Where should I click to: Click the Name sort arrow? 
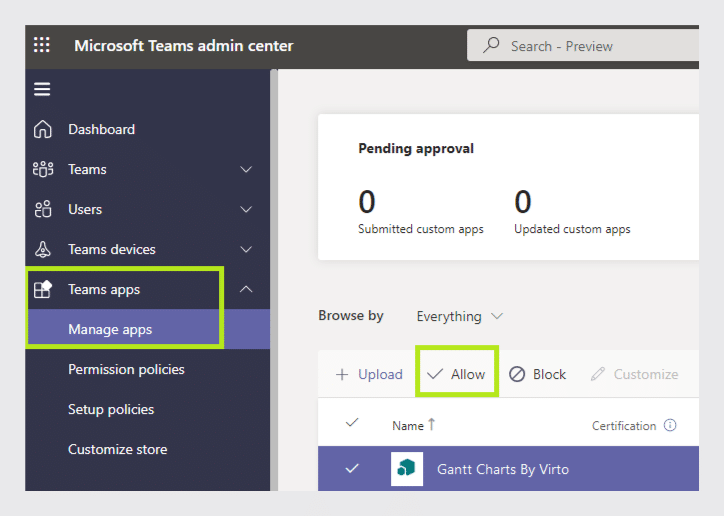[x=431, y=424]
